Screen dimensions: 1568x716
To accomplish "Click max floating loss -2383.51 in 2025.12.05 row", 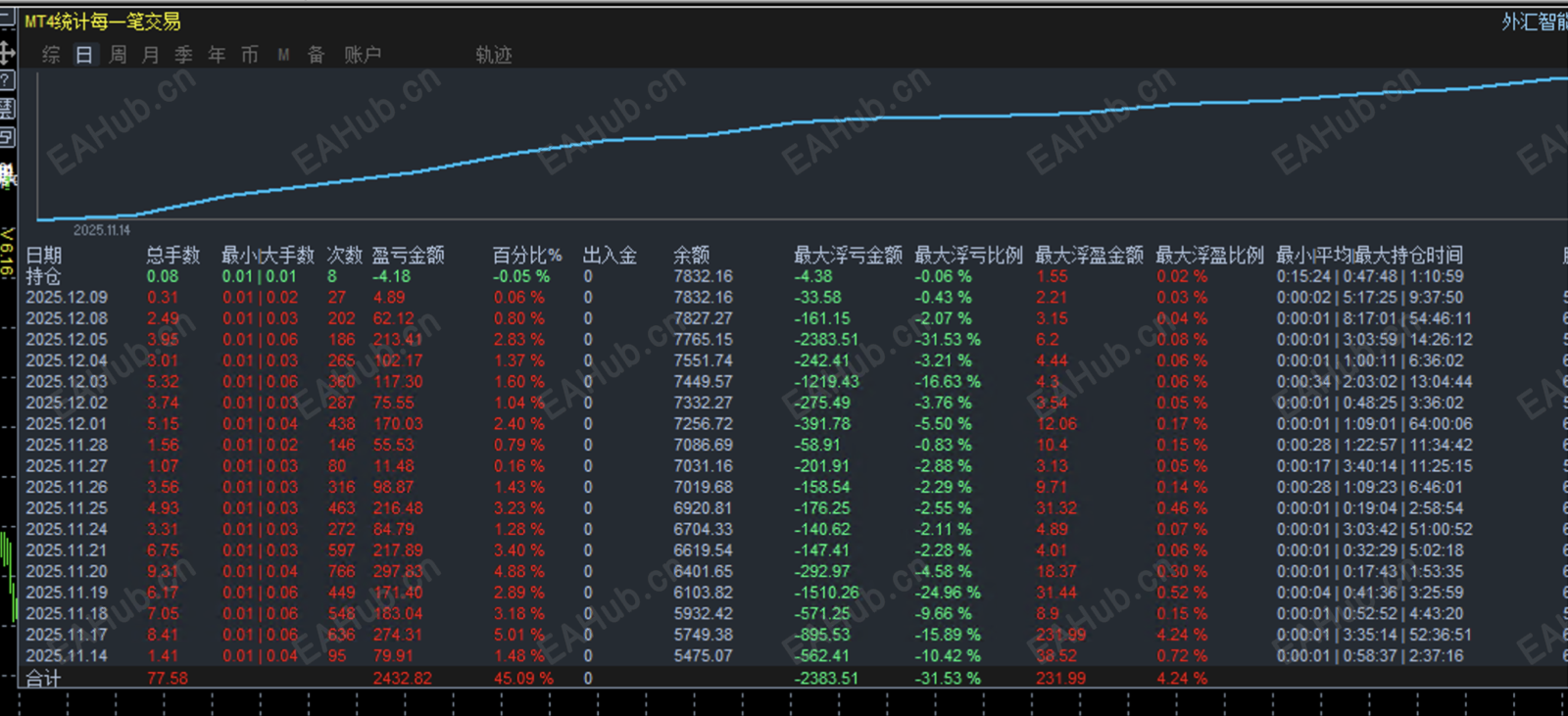I will (x=826, y=340).
